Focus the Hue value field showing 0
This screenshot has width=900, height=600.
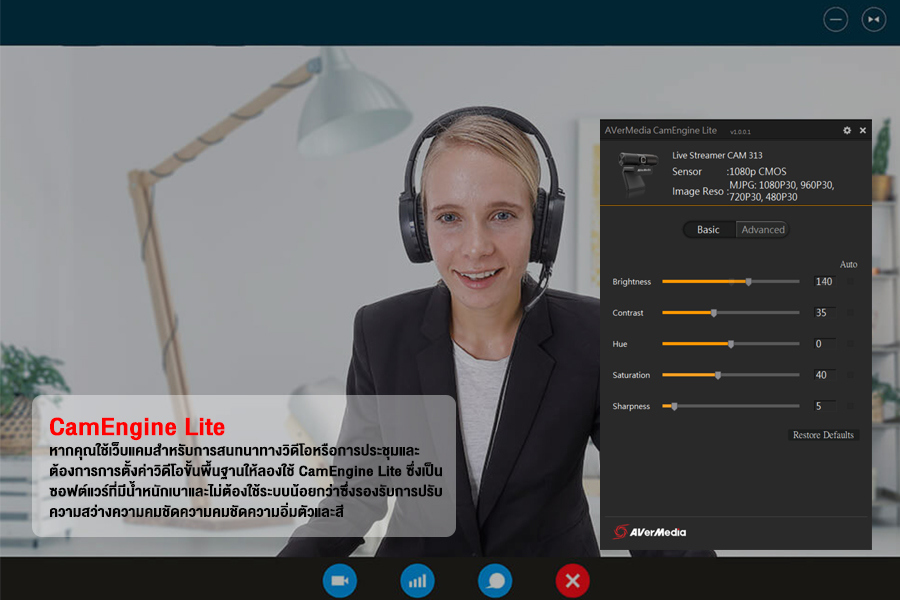pyautogui.click(x=824, y=344)
